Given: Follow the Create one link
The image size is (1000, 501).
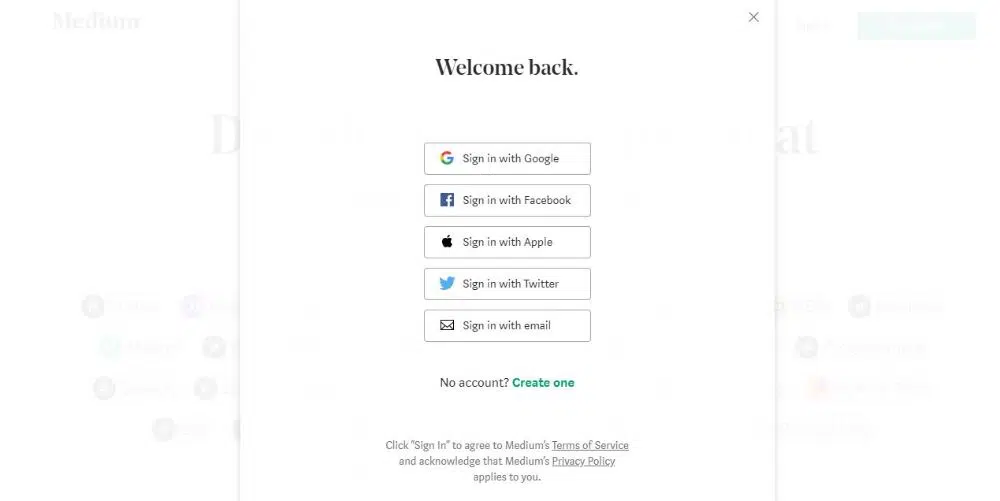Looking at the screenshot, I should pyautogui.click(x=543, y=382).
